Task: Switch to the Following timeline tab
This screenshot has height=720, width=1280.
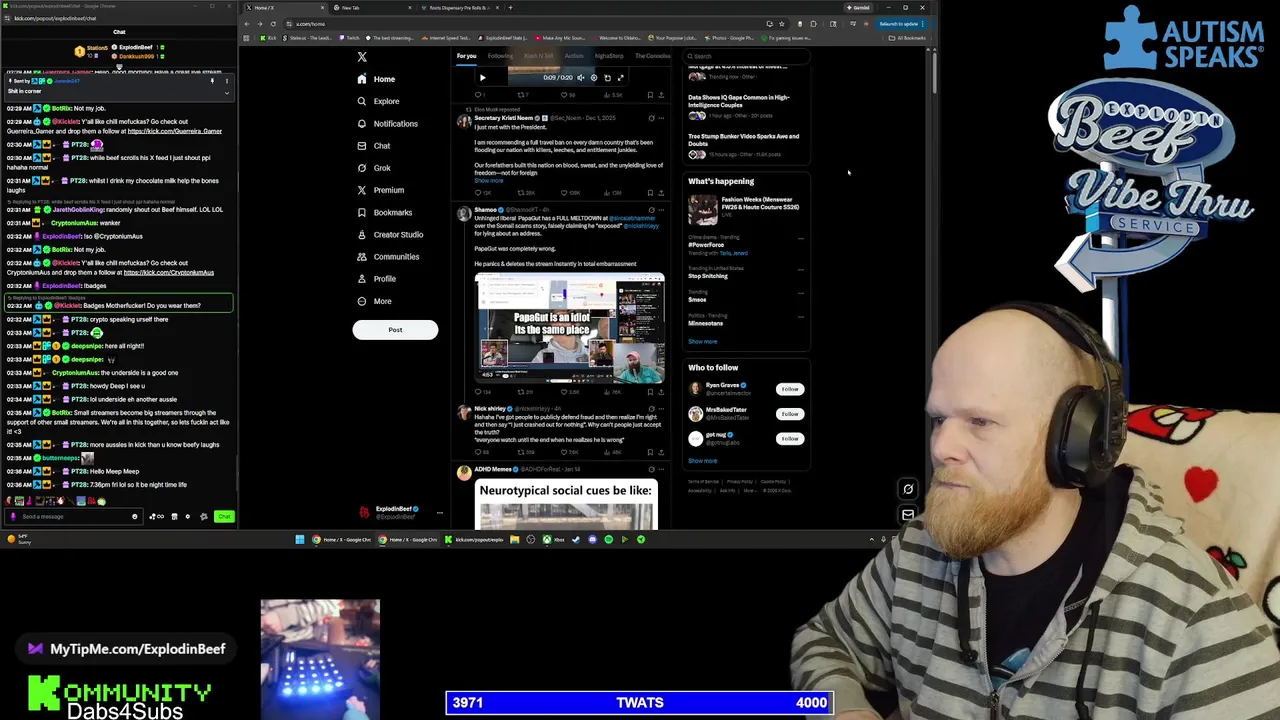Action: [x=500, y=56]
